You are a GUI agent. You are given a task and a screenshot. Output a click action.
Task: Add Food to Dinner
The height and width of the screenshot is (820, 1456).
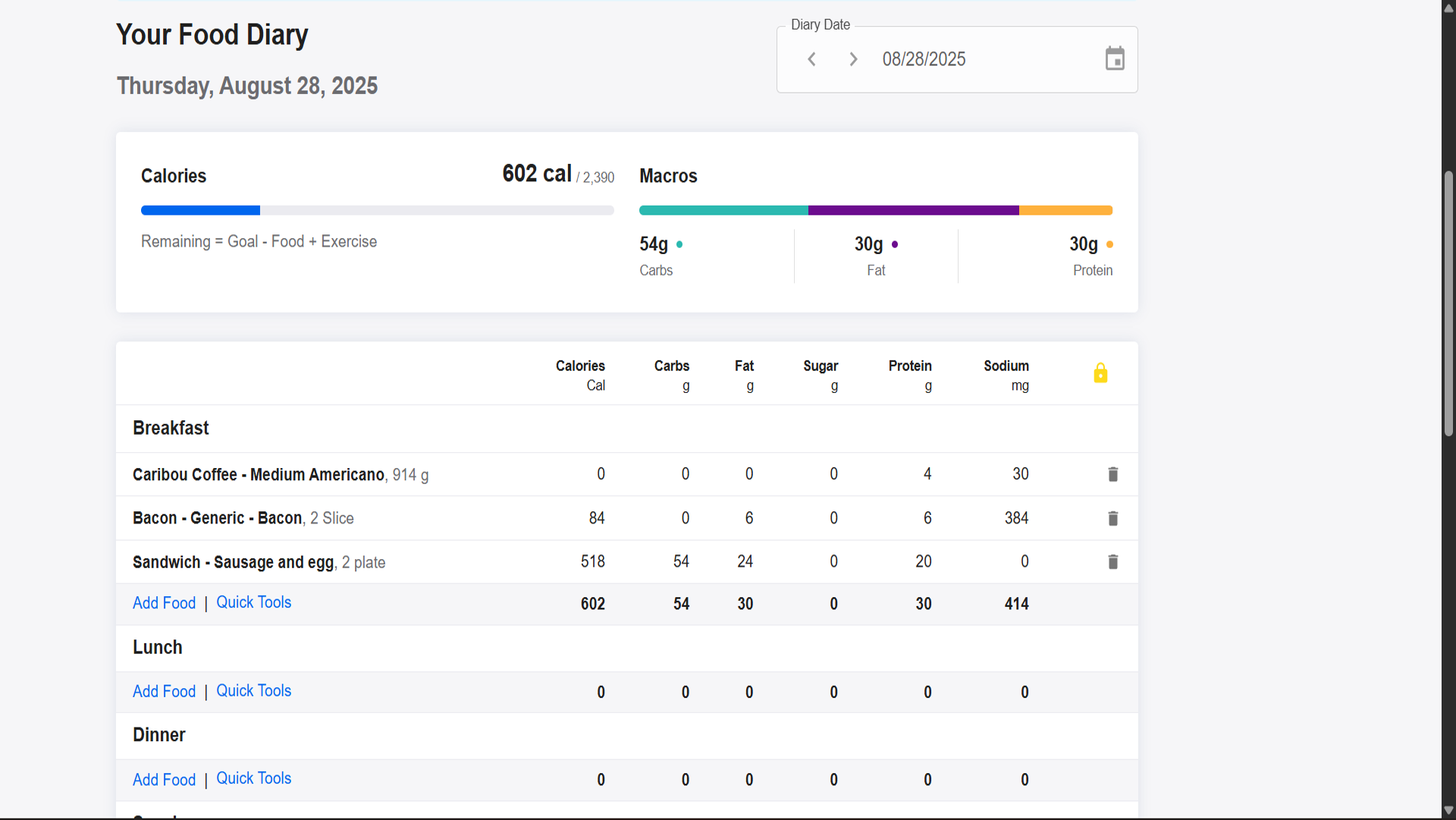(x=164, y=780)
